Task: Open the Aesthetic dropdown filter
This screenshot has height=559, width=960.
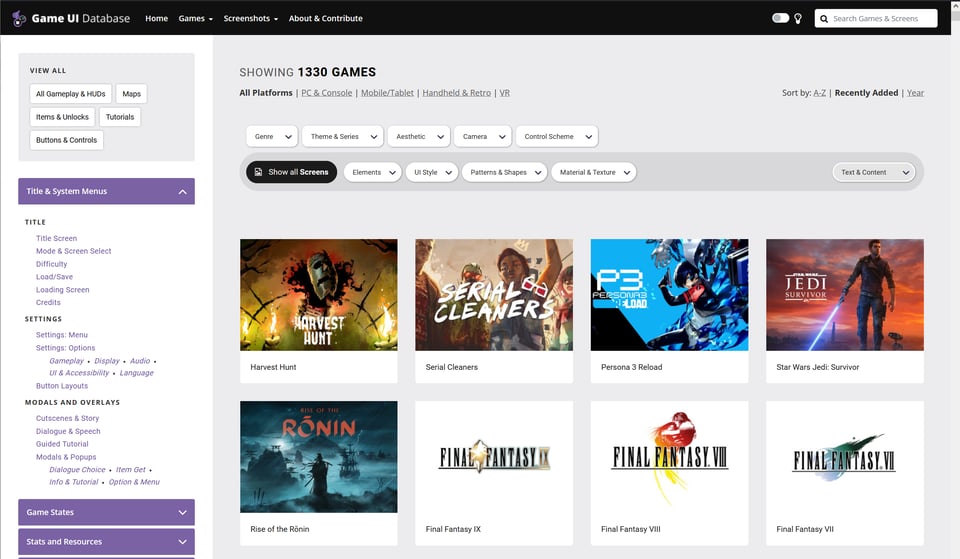Action: tap(419, 136)
